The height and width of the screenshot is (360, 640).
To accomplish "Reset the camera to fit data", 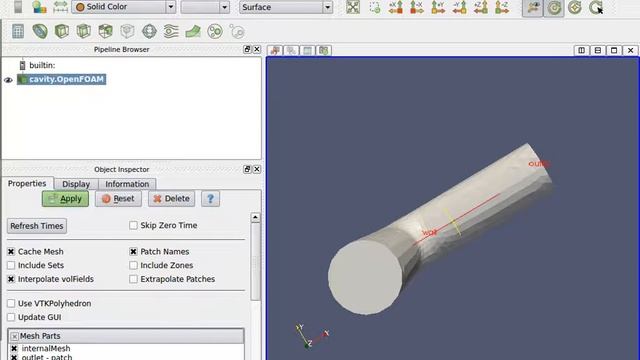I will pyautogui.click(x=353, y=7).
